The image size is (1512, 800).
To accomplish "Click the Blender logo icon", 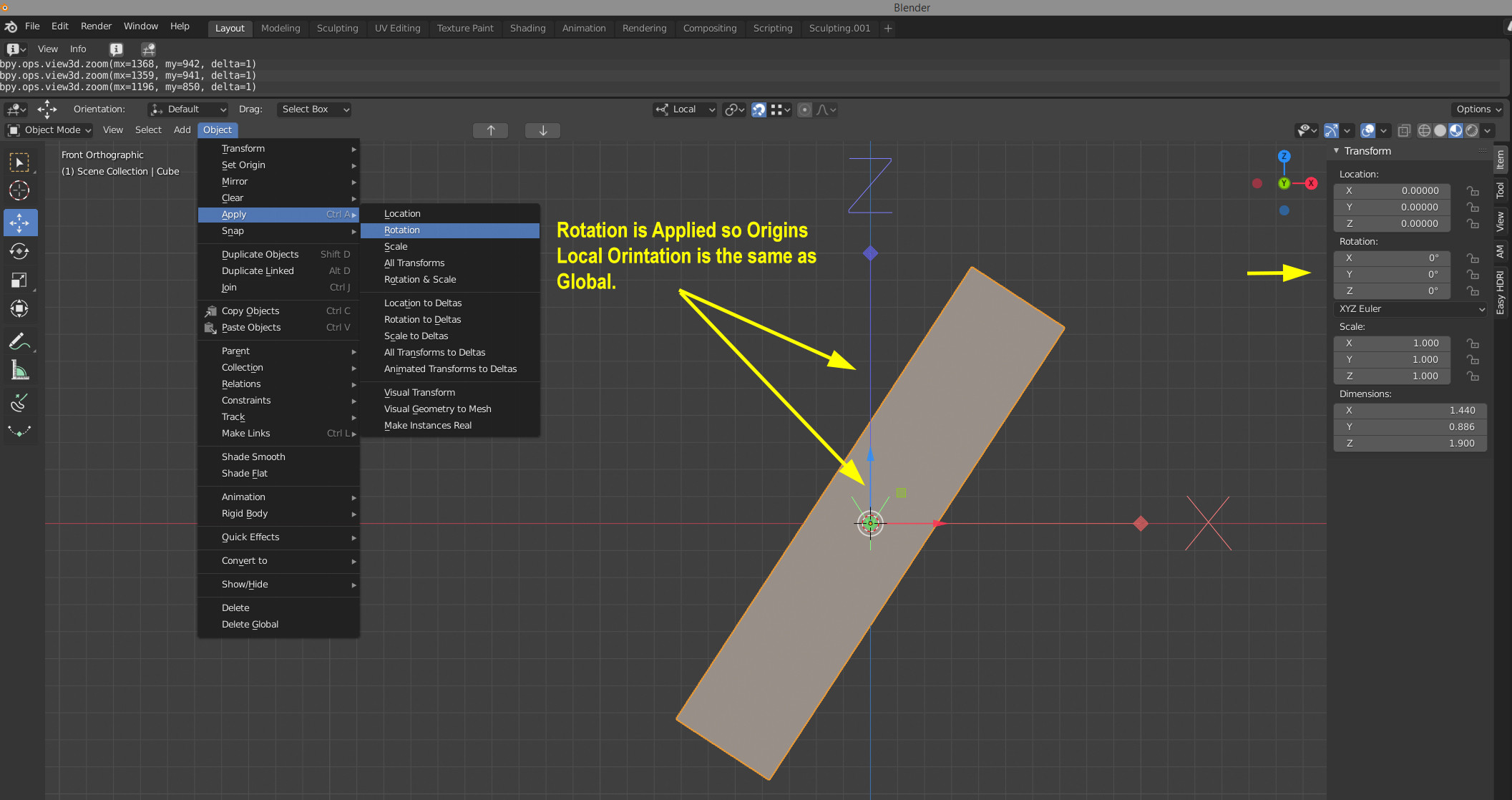I will (11, 26).
